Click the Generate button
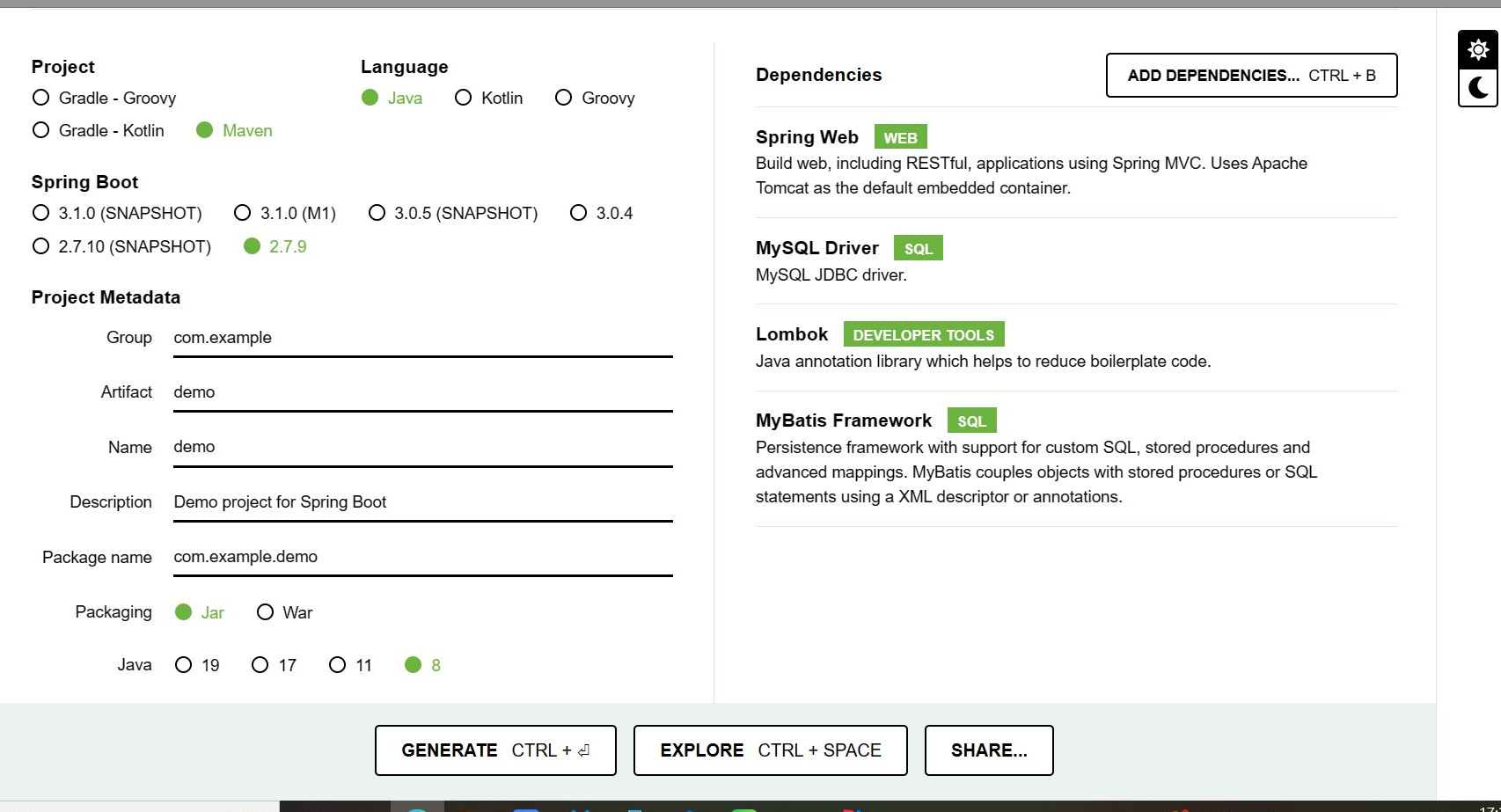The image size is (1501, 812). point(495,750)
